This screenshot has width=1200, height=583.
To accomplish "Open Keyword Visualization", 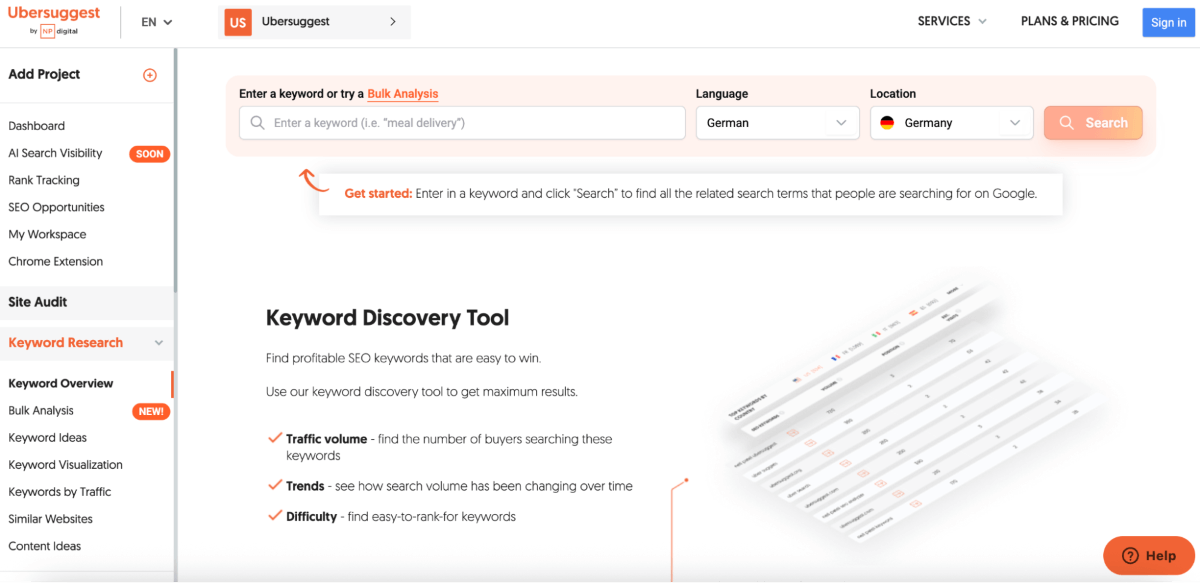I will (x=65, y=465).
